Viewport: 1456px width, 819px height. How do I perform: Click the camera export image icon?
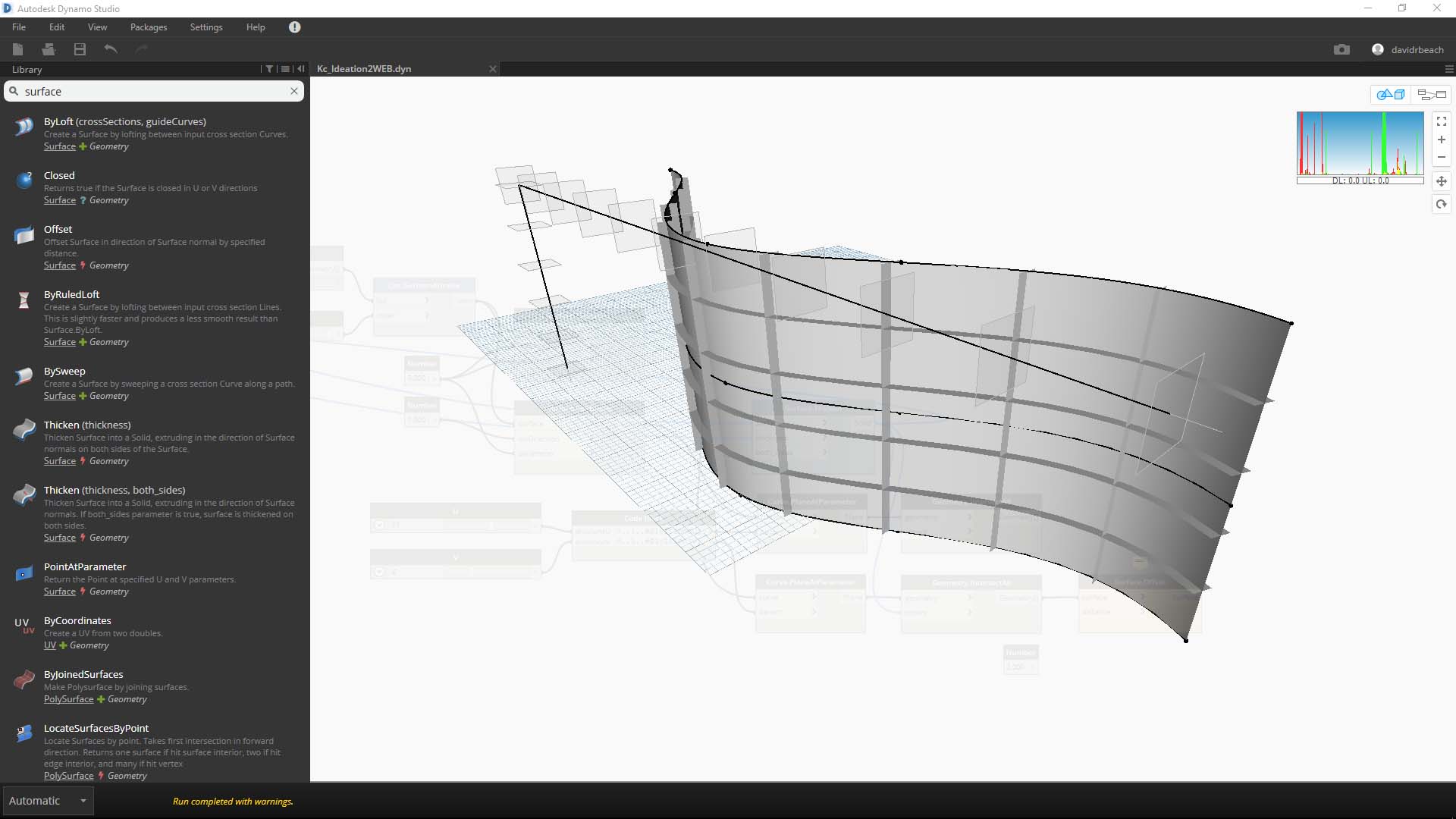coord(1341,49)
